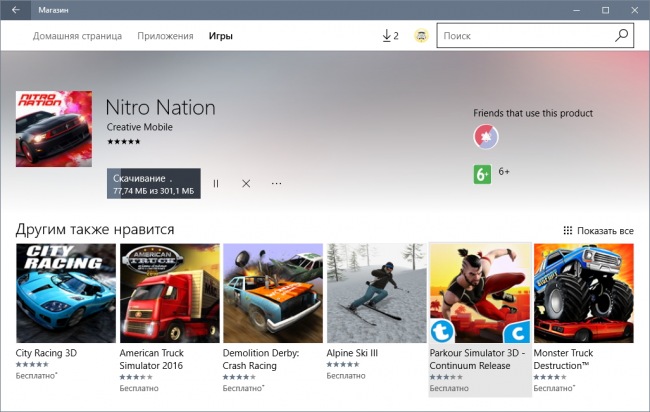
Task: Click the City Racing 3D star rating
Action: pos(32,364)
